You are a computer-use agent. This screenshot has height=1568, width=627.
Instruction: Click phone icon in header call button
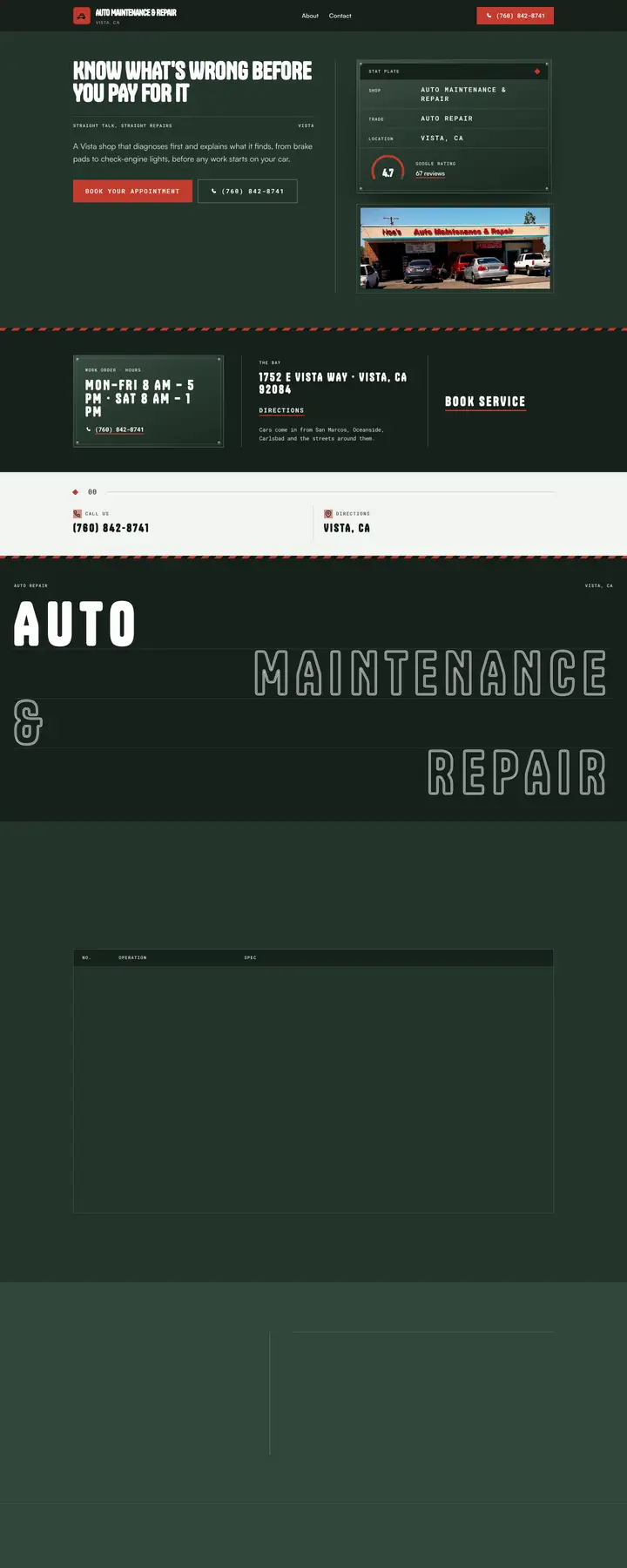[489, 16]
